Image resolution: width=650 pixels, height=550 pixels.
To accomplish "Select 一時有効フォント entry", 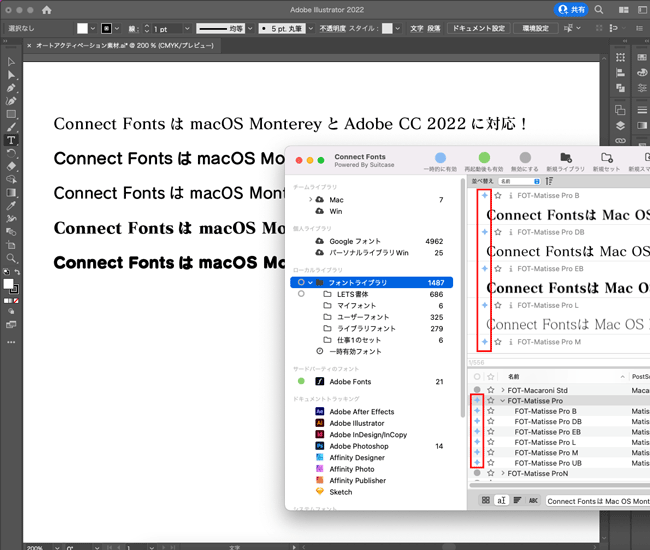I will tap(355, 351).
